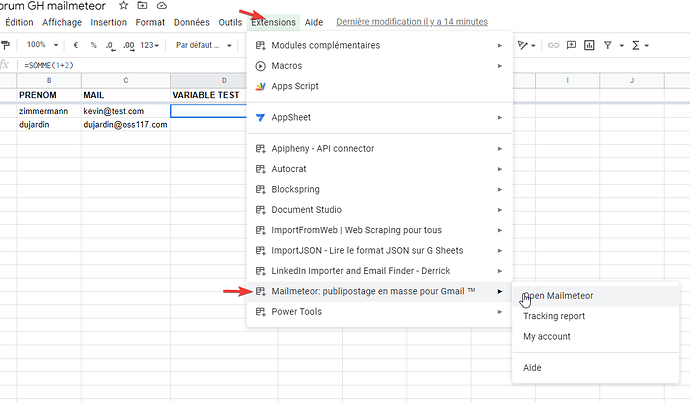Viewport: 690px width, 402px height.
Task: Click Open Mailmeteor in submenu
Action: click(596, 296)
